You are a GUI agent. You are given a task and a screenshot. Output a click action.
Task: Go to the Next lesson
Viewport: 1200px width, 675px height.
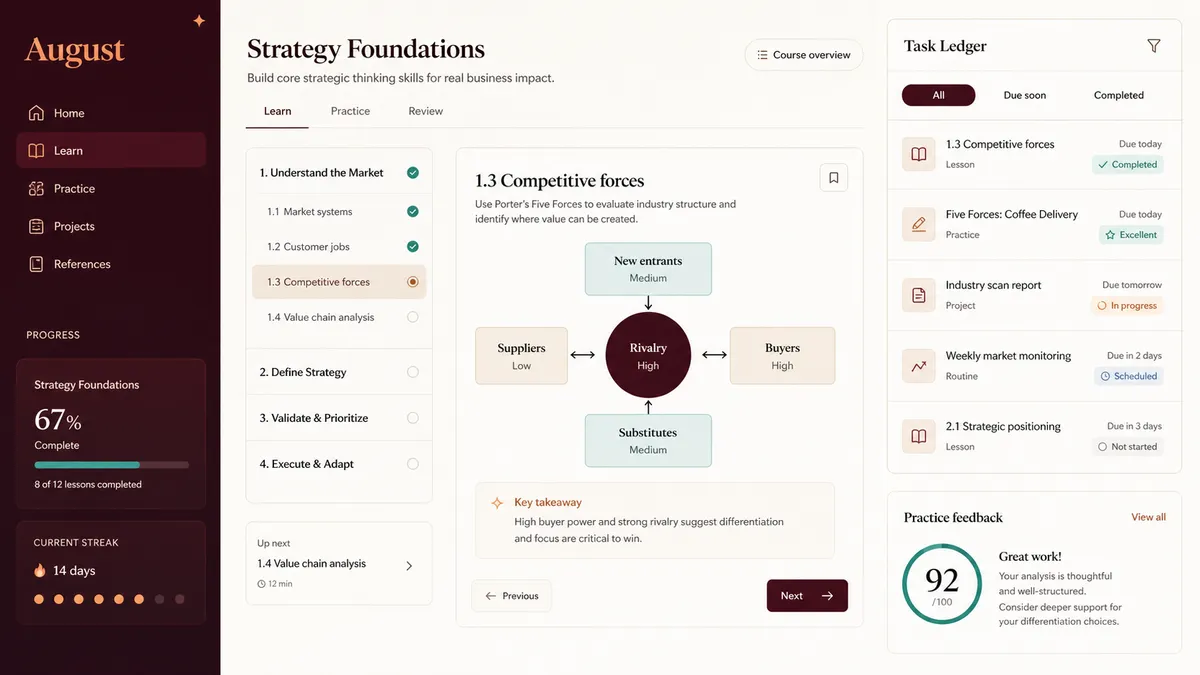click(x=807, y=596)
